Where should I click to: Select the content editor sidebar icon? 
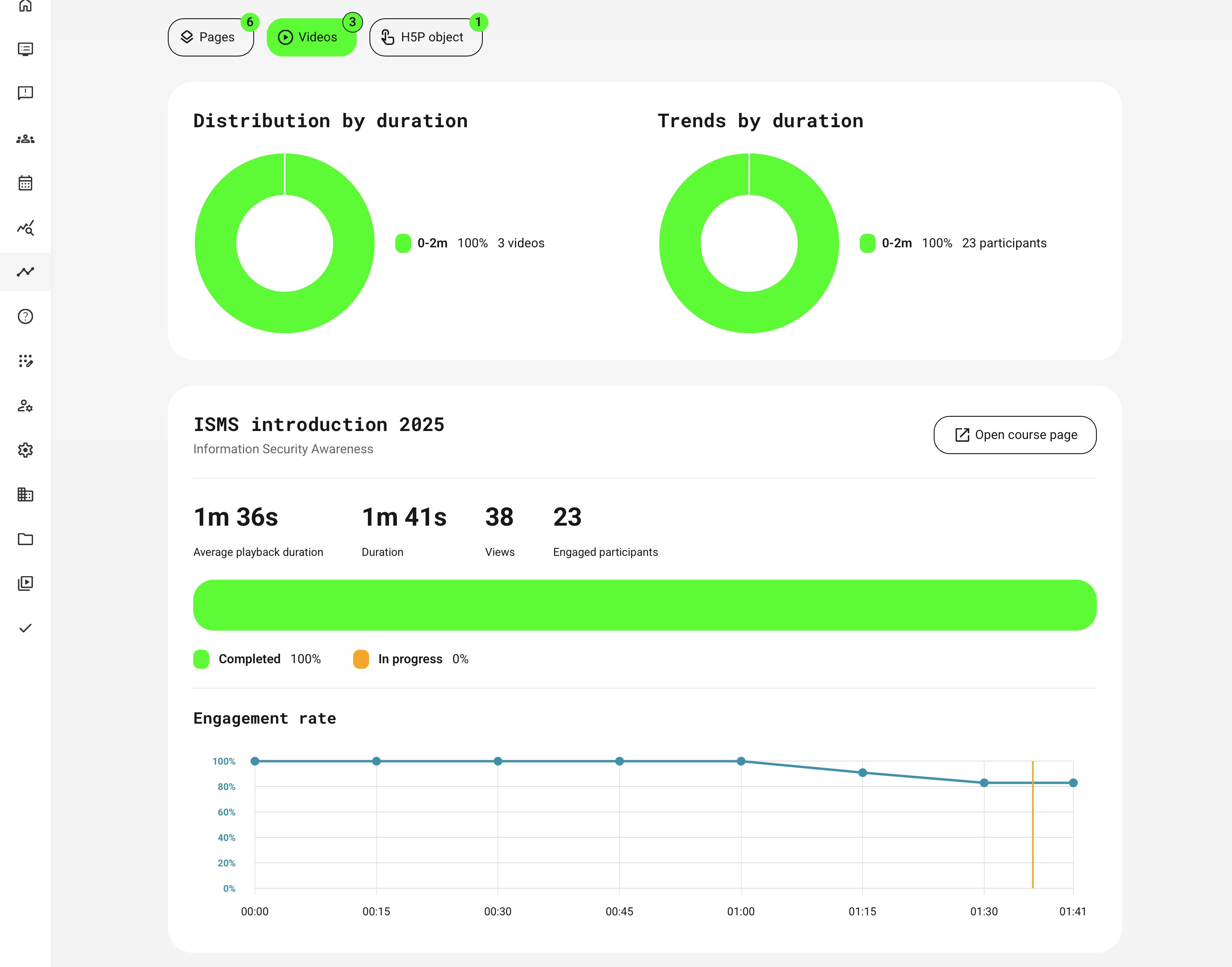coord(25,361)
